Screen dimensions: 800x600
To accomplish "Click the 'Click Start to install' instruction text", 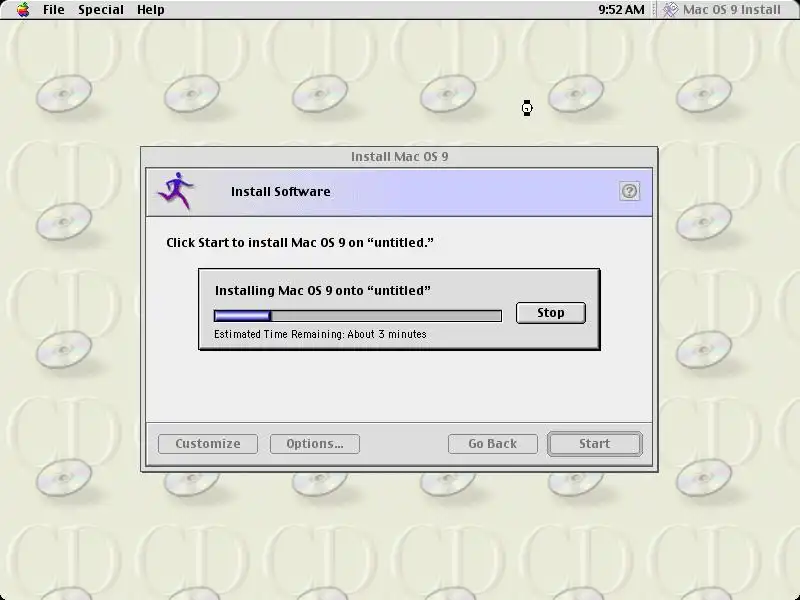I will pos(300,243).
